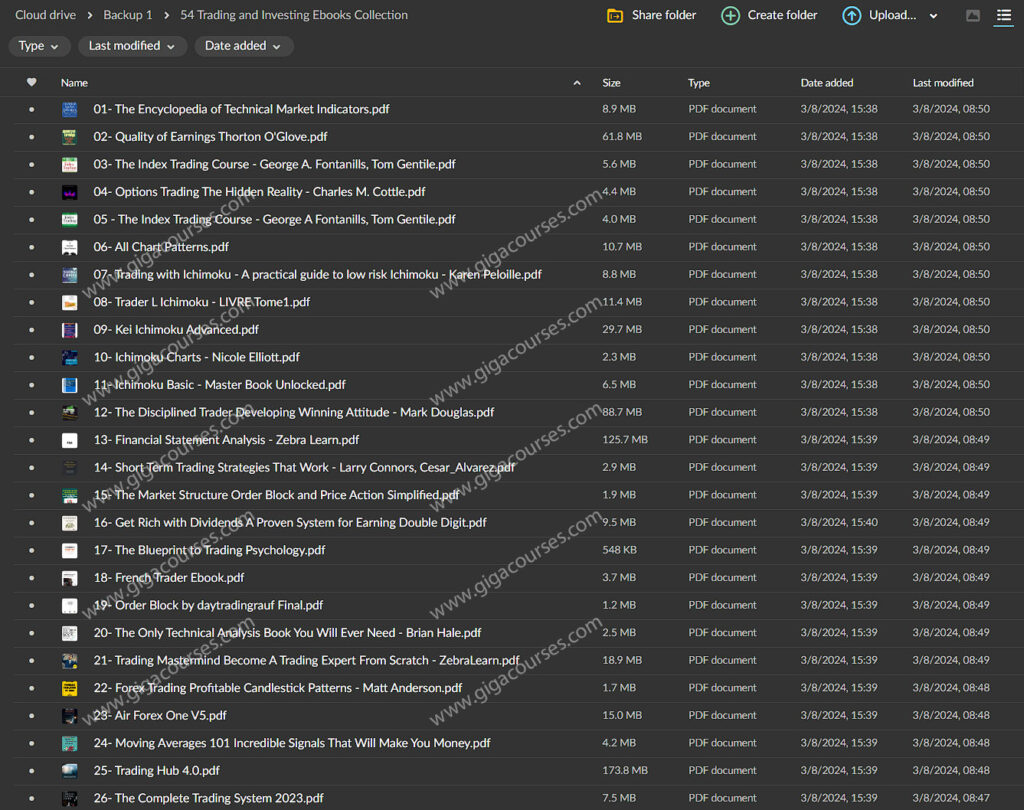Click the thumbnail for 26- The Complete Trading System 2023.pdf
Viewport: 1024px width, 810px height.
(69, 797)
